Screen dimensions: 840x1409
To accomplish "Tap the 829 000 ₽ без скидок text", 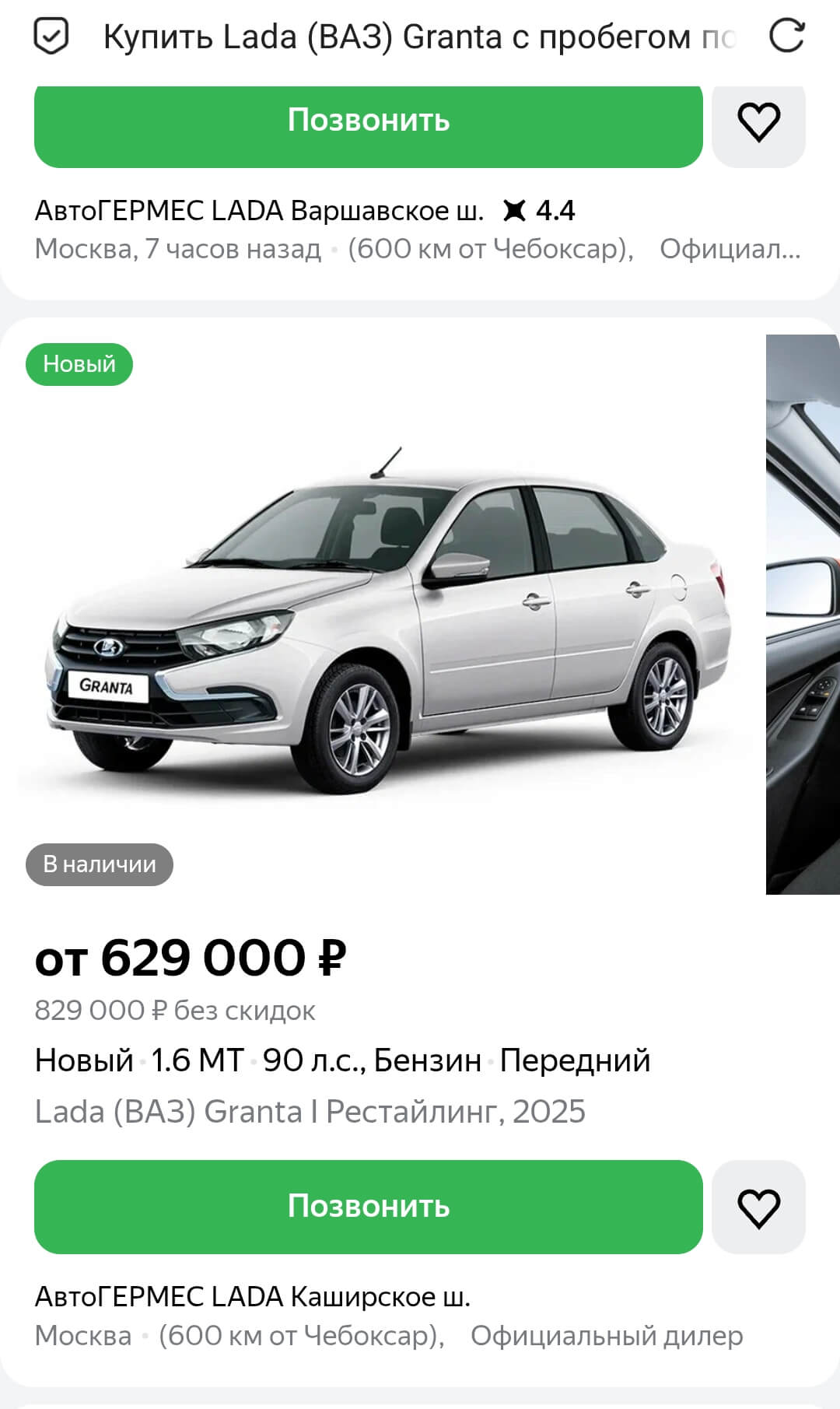I will click(175, 1011).
